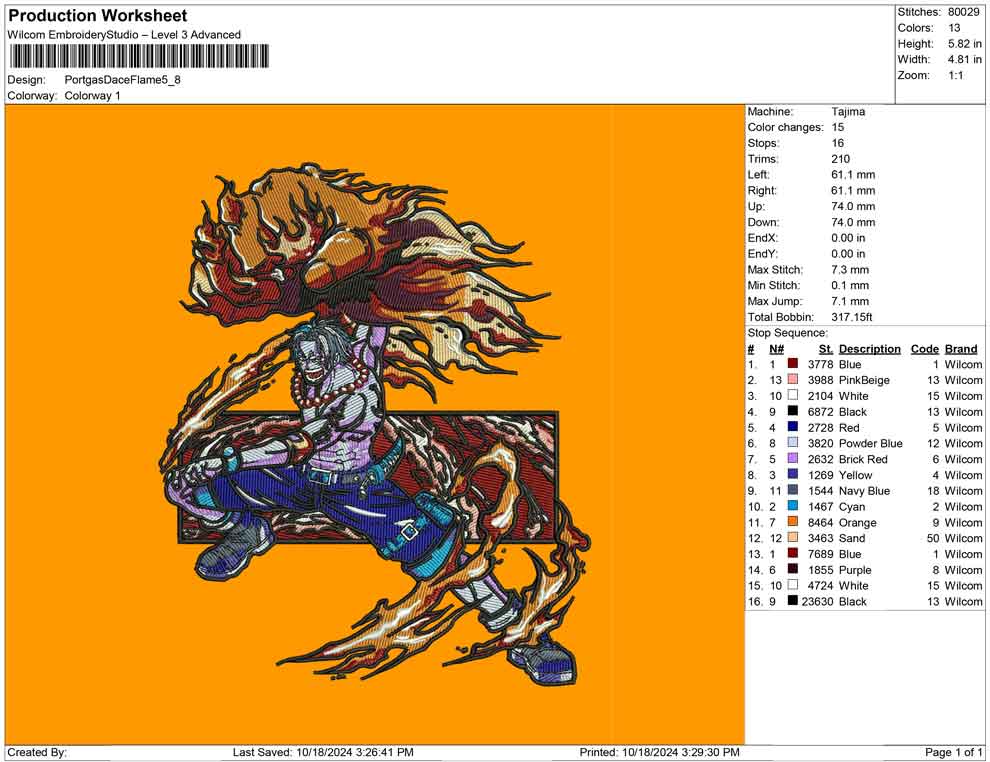
Task: Select the swatch for 1544 Navy Blue
Action: tap(792, 490)
